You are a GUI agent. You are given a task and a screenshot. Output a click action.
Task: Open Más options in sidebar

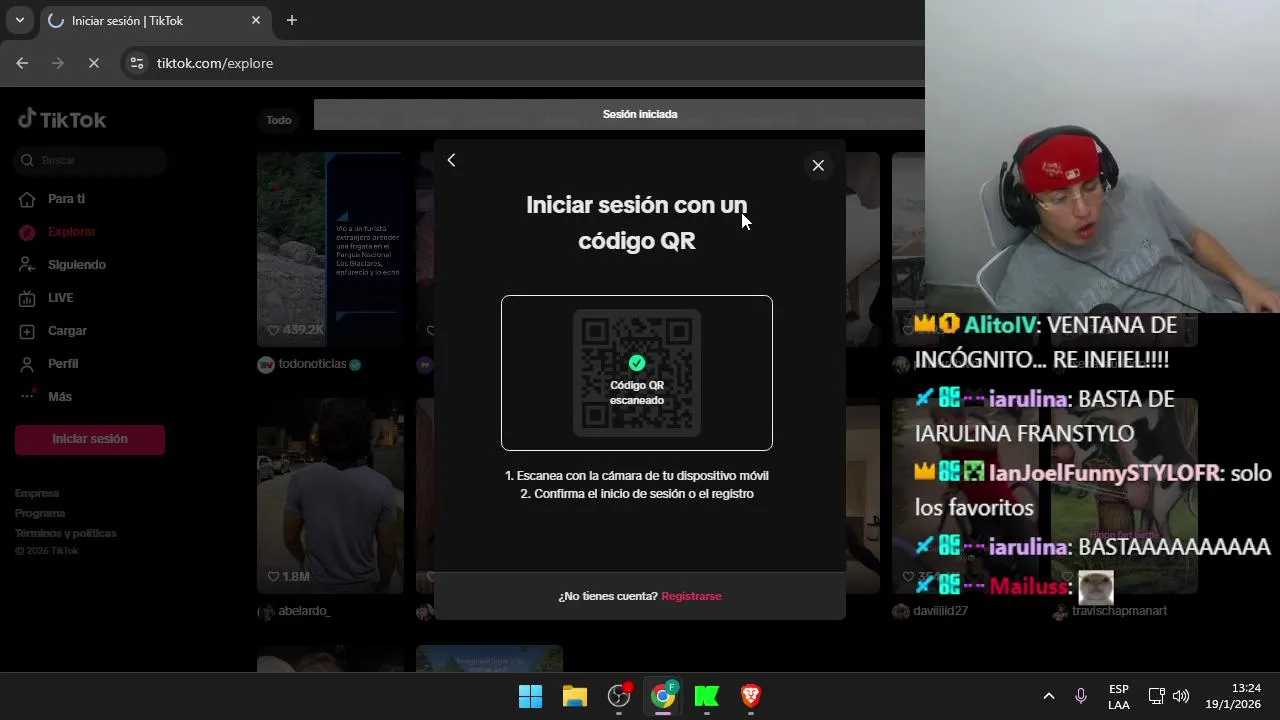pyautogui.click(x=60, y=397)
